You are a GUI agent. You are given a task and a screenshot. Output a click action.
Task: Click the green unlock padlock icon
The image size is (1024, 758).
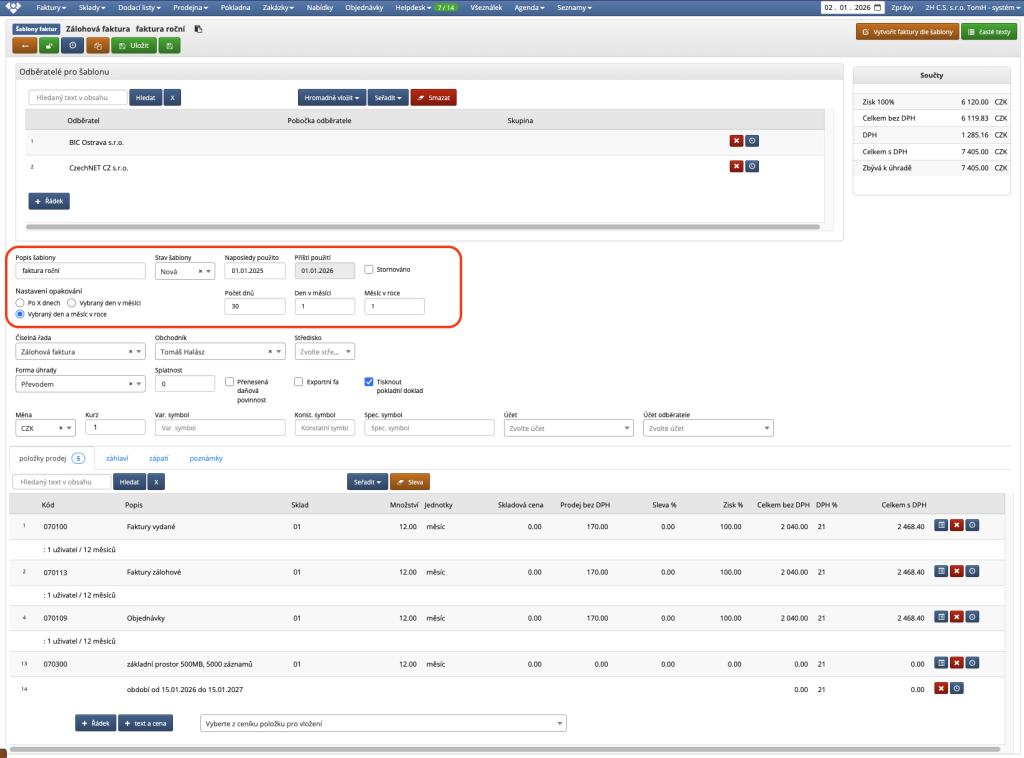click(48, 46)
